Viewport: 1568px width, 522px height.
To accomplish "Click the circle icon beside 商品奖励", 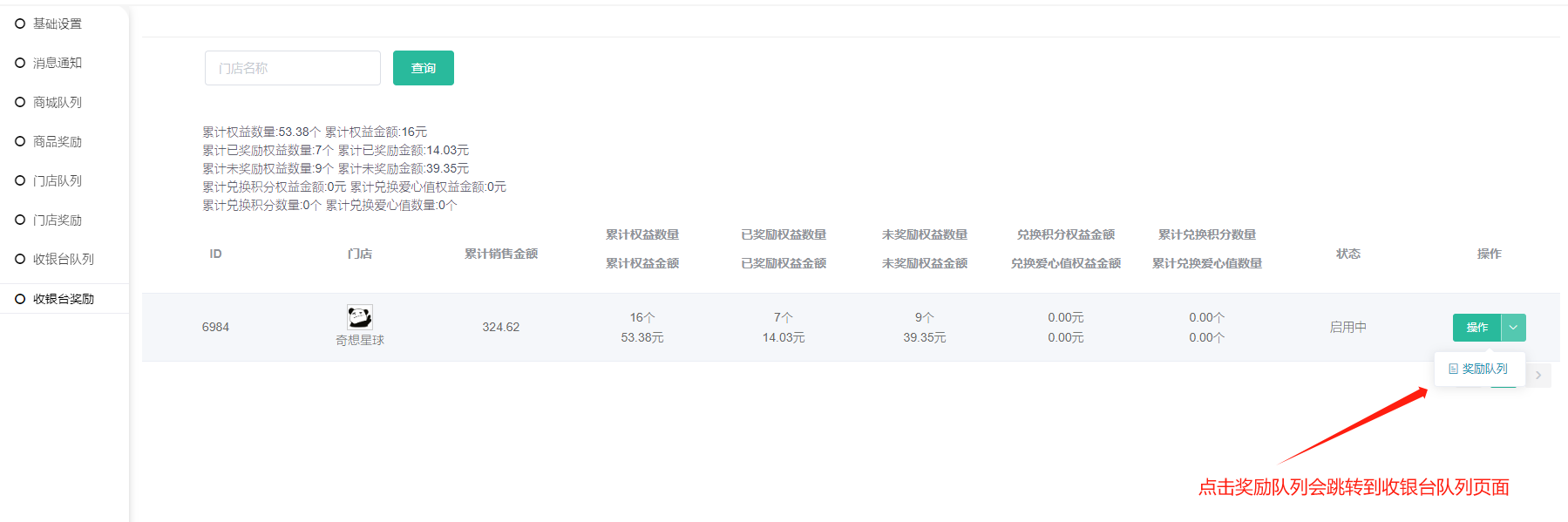I will [x=20, y=141].
